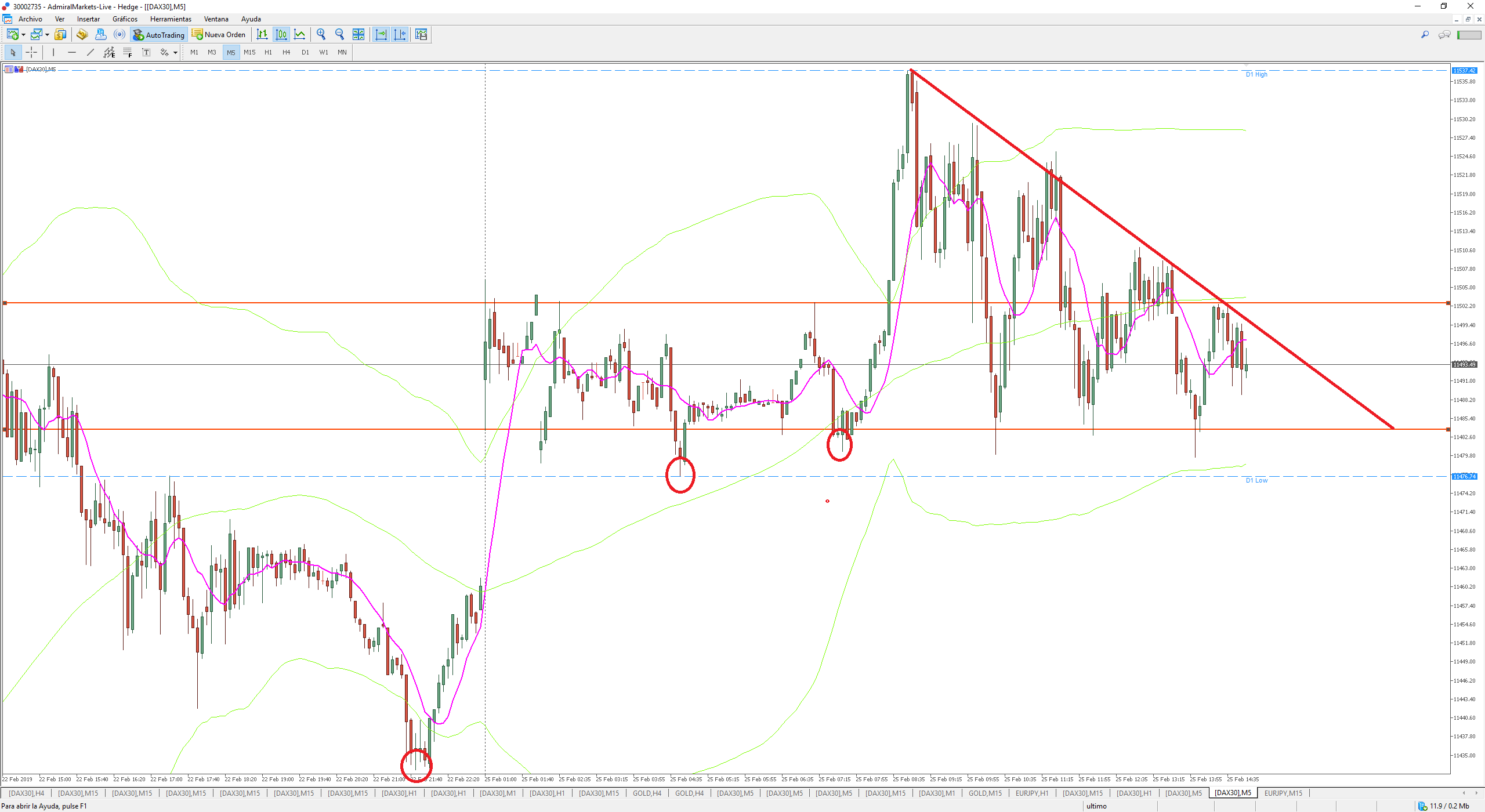Viewport: 1485px width, 812px height.
Task: Open the Herramientas menu
Action: coord(170,19)
